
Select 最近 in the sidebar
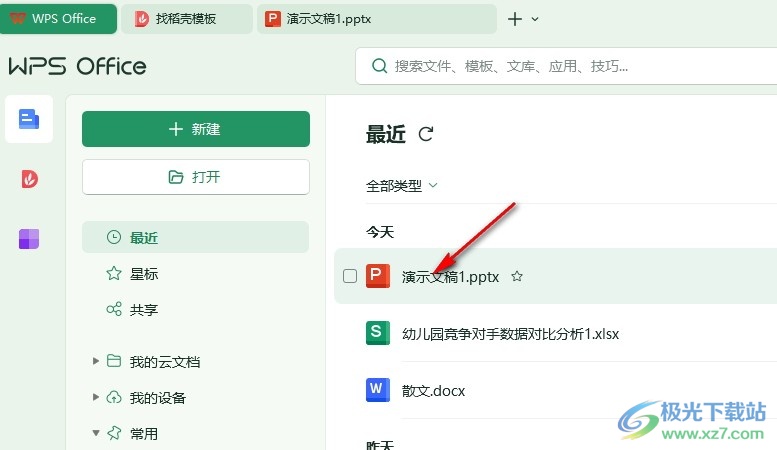[195, 237]
